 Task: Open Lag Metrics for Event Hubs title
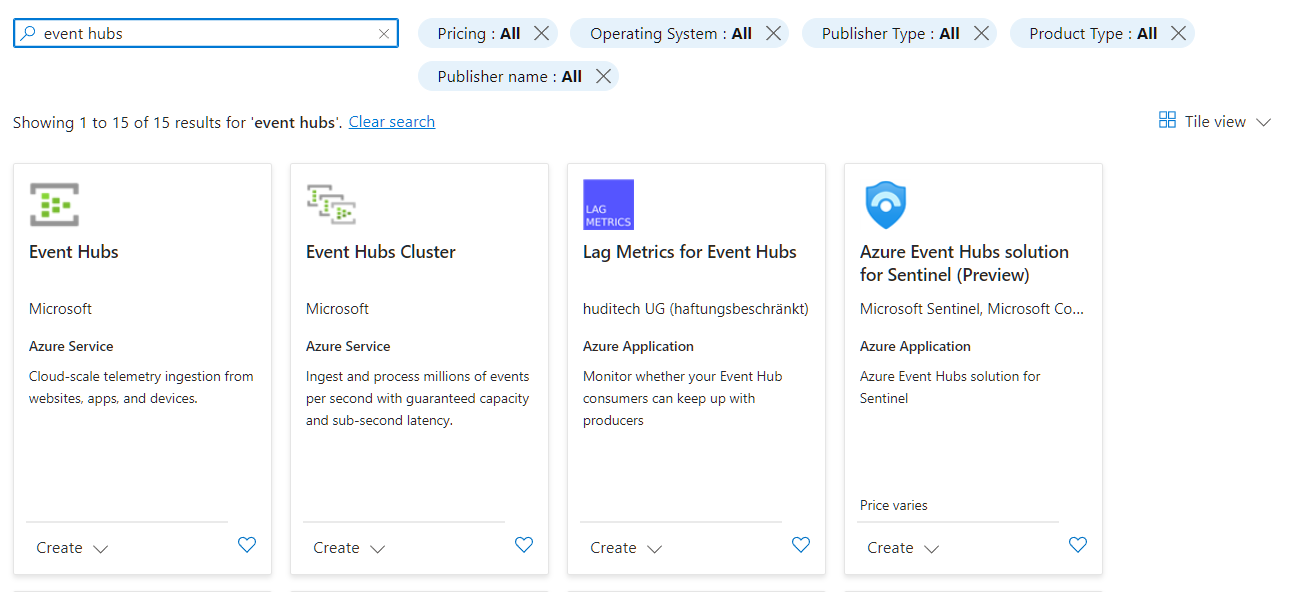[x=690, y=252]
